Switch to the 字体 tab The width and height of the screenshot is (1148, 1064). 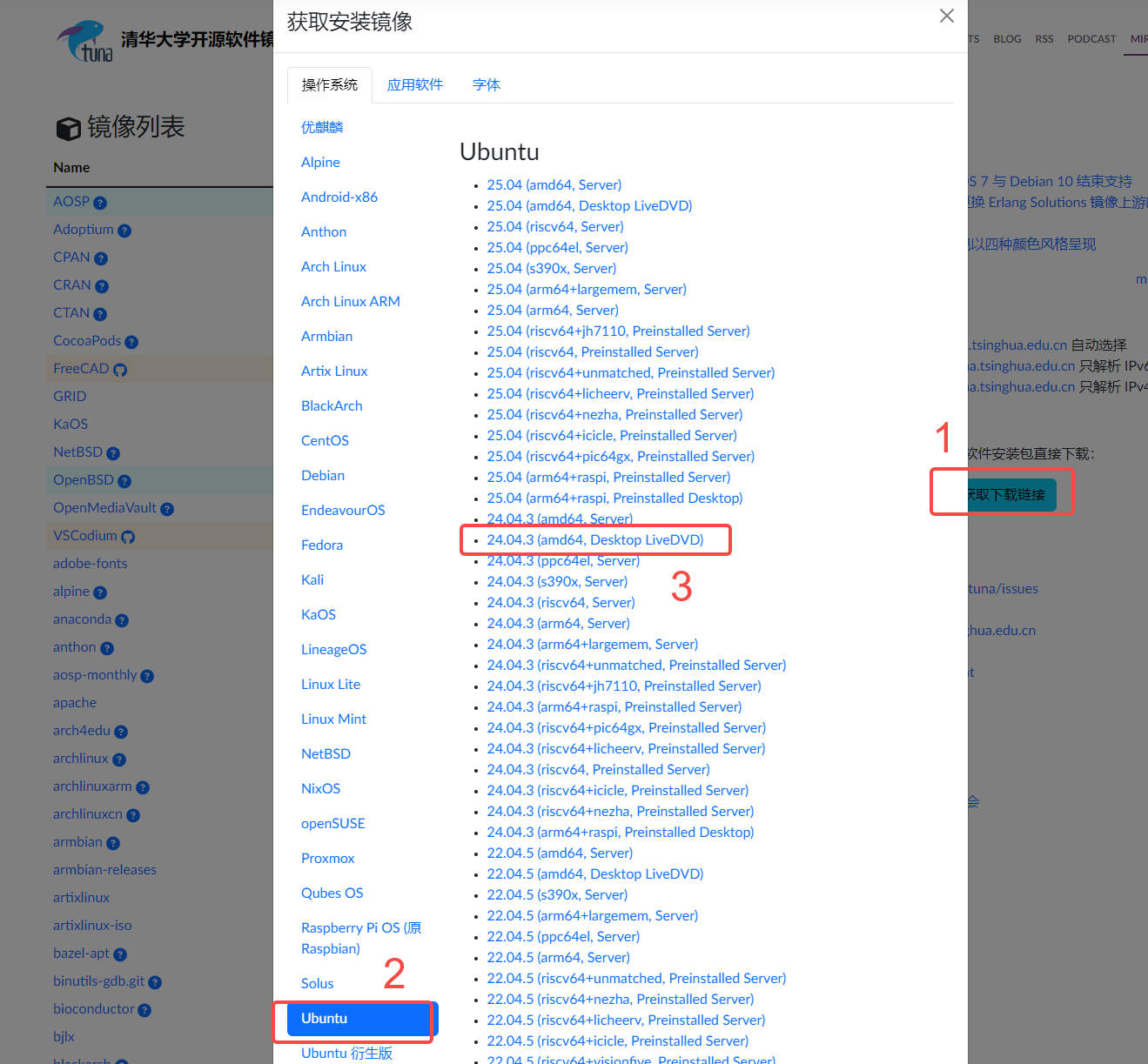click(487, 84)
